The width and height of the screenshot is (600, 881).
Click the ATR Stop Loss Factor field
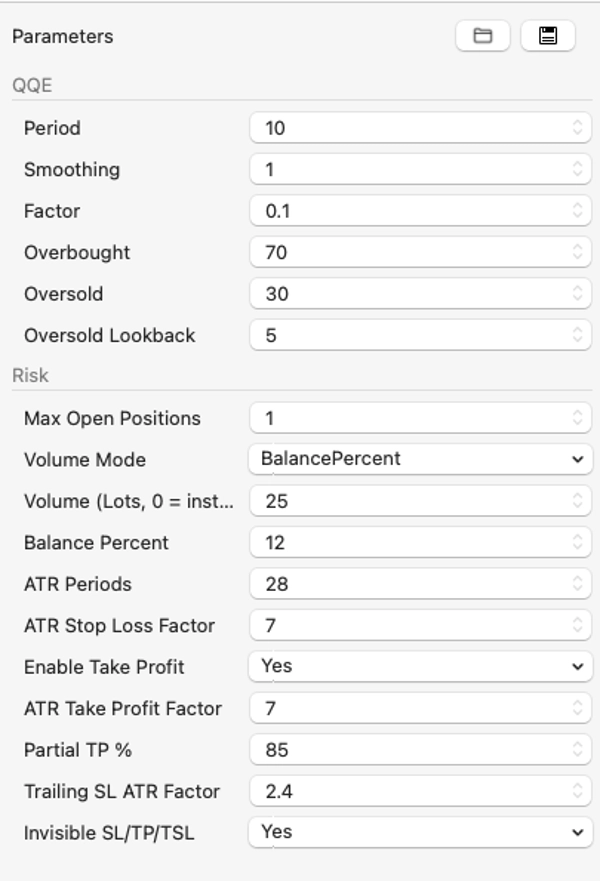(410, 626)
